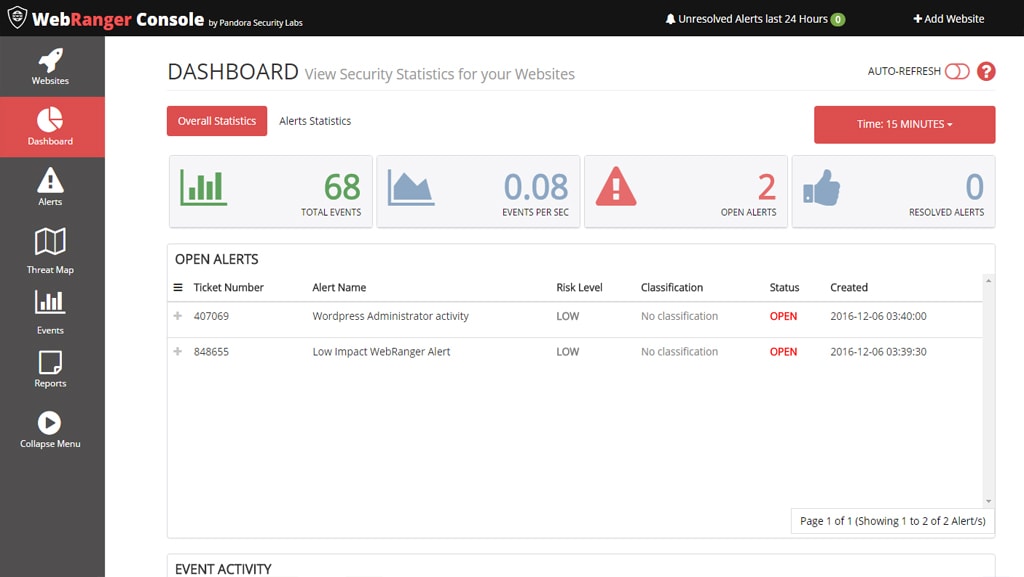This screenshot has width=1024, height=577.
Task: Open the column menu beside Ticket Number
Action: click(178, 288)
